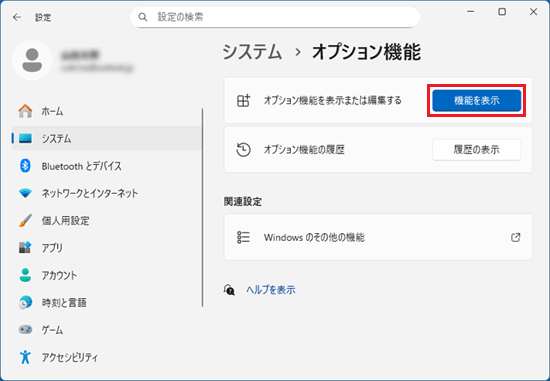Open ネットワークとインターネット settings
550x381 pixels.
pos(107,193)
